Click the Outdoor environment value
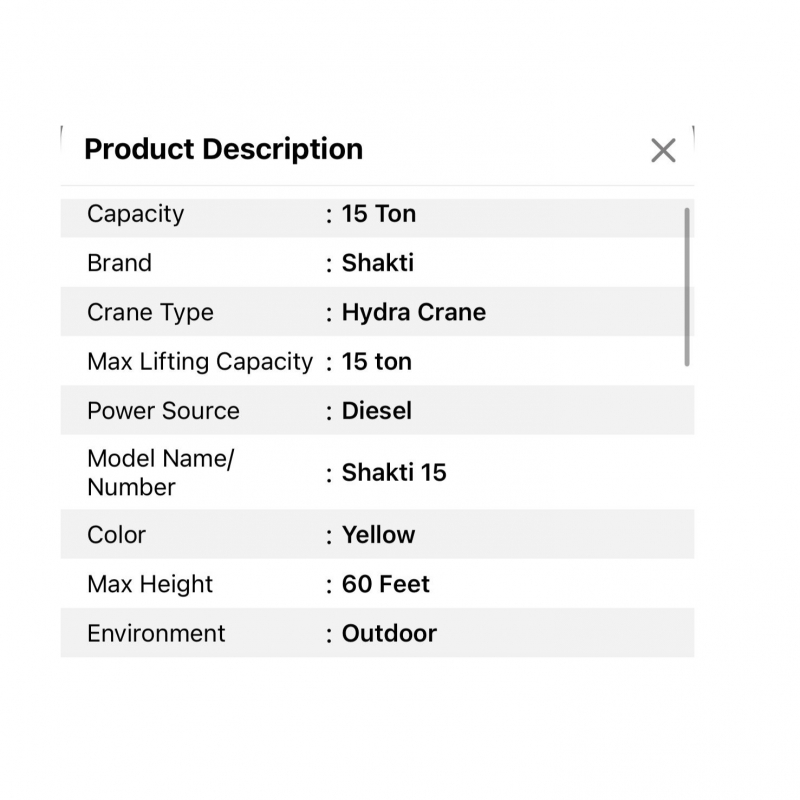 (389, 633)
